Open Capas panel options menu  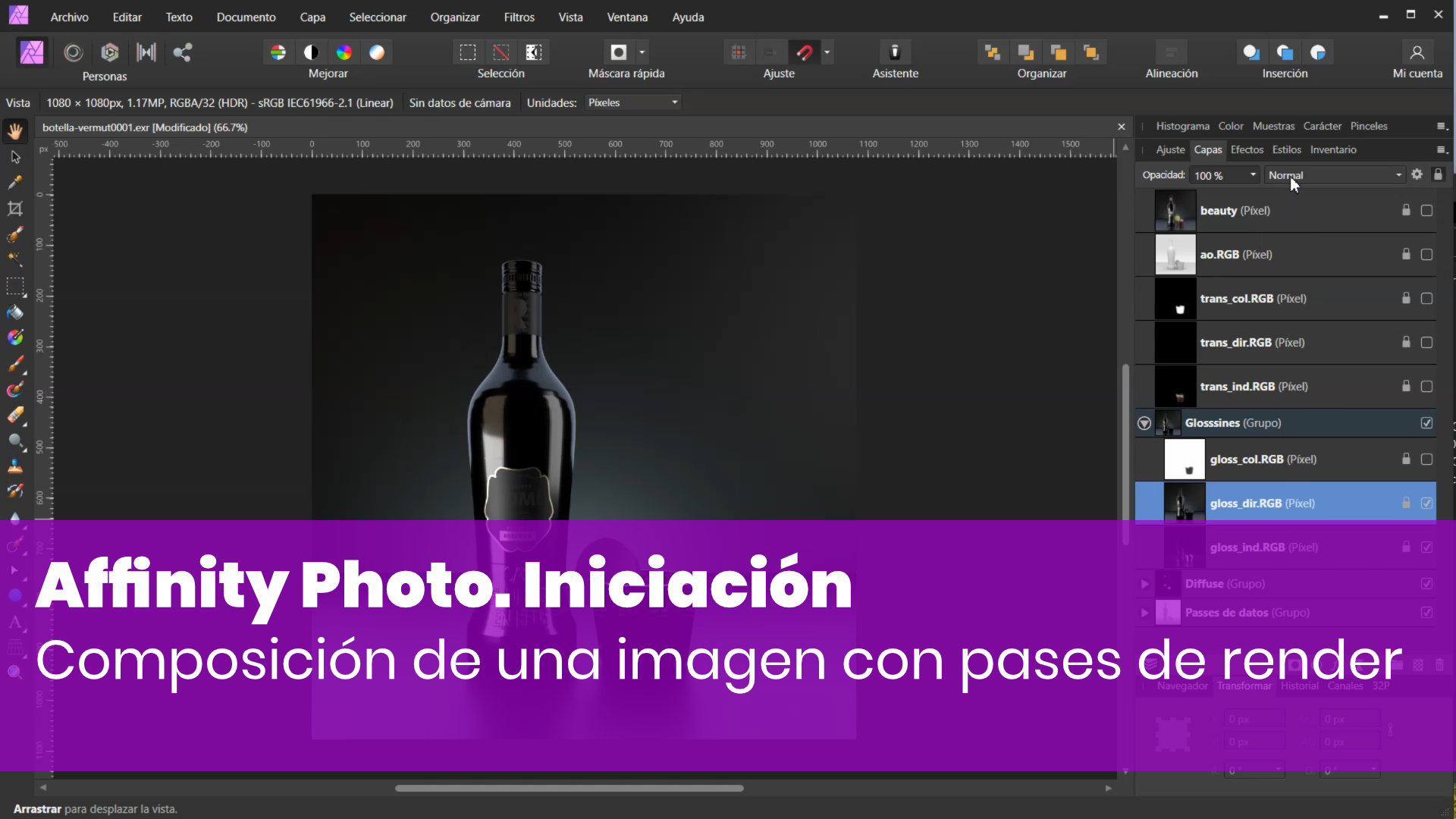pos(1442,149)
